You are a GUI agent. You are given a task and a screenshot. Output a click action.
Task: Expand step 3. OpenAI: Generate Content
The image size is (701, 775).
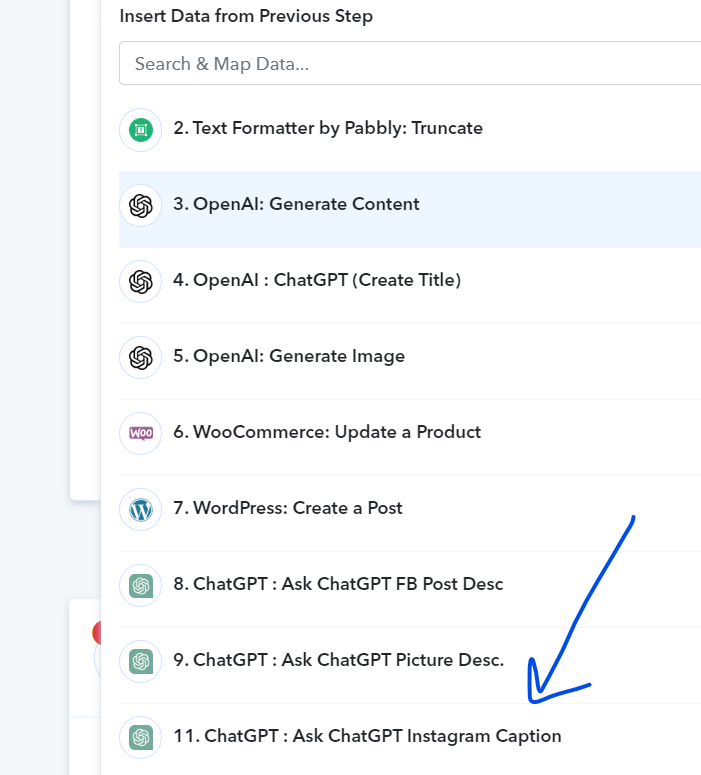pyautogui.click(x=410, y=210)
